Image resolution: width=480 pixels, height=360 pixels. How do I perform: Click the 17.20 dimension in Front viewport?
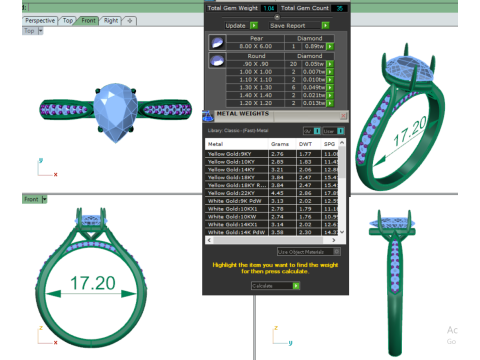pos(93,283)
